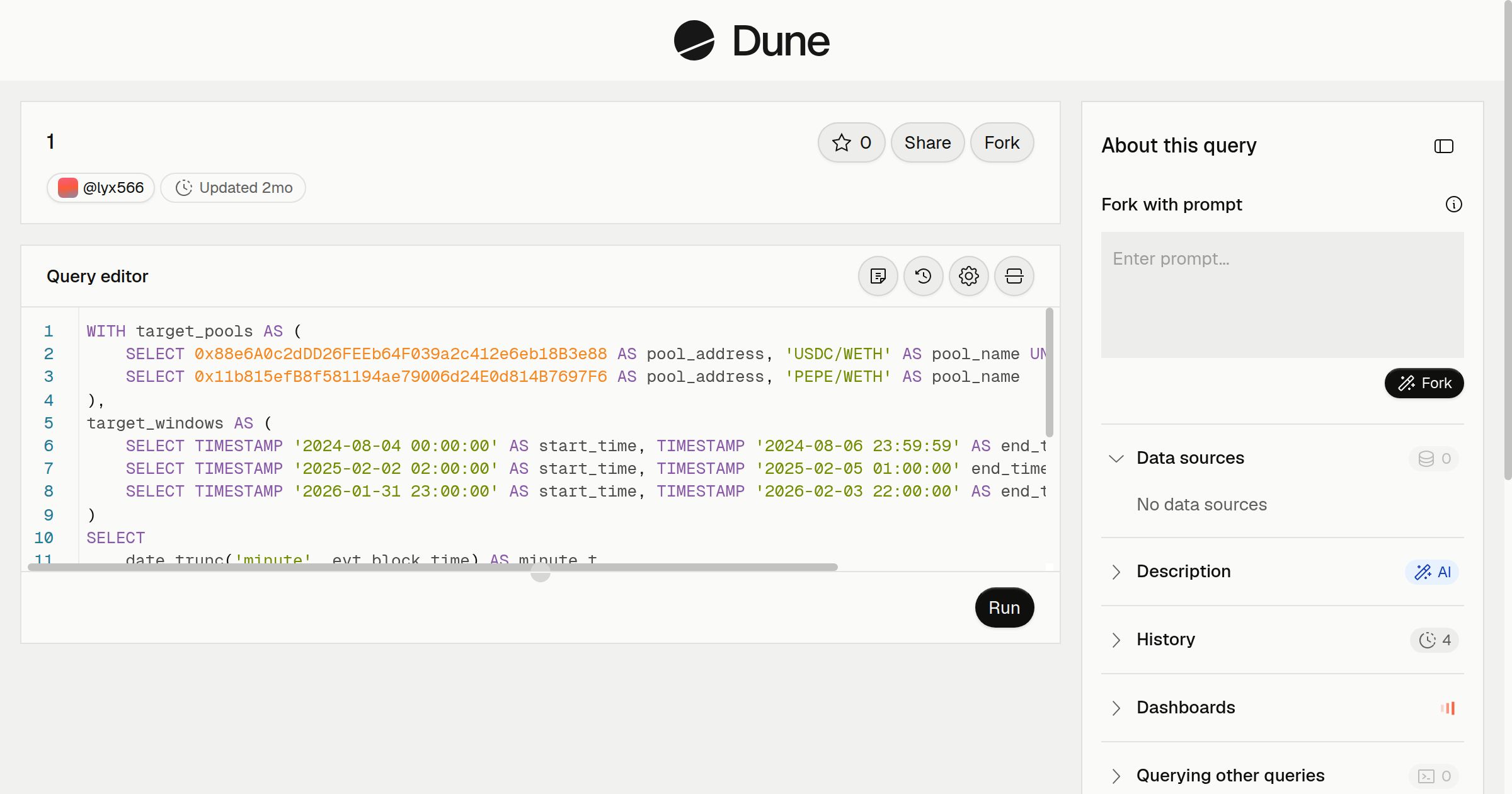Click the query title '1'
The image size is (1512, 794).
tap(50, 142)
